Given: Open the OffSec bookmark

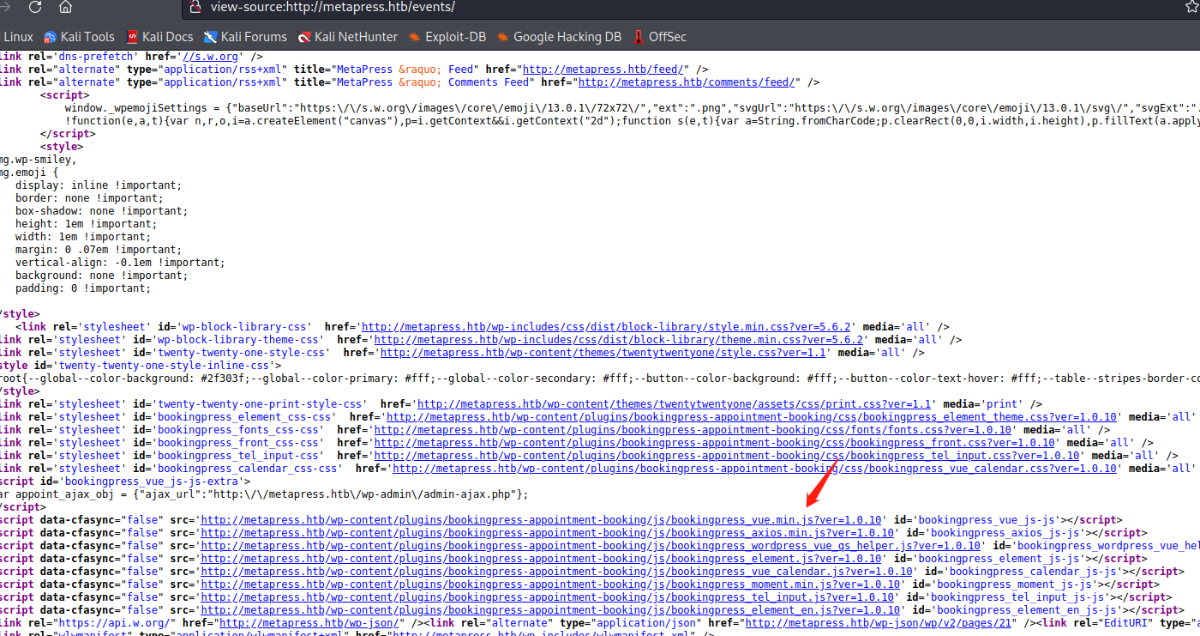Looking at the screenshot, I should pyautogui.click(x=659, y=37).
